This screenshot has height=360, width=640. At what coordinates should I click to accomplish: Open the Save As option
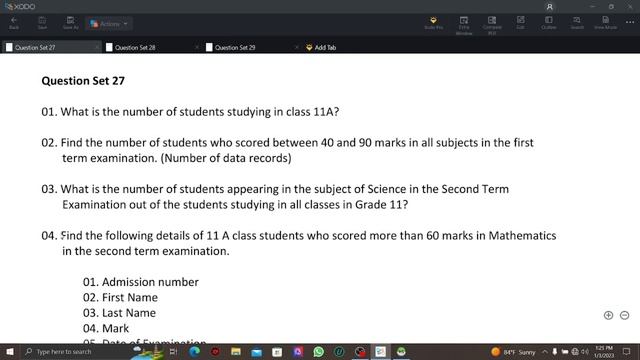pos(70,23)
